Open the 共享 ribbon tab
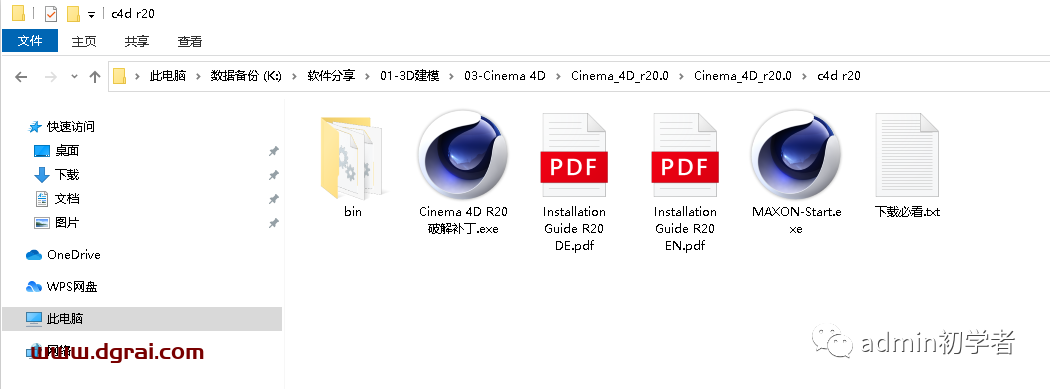 137,41
